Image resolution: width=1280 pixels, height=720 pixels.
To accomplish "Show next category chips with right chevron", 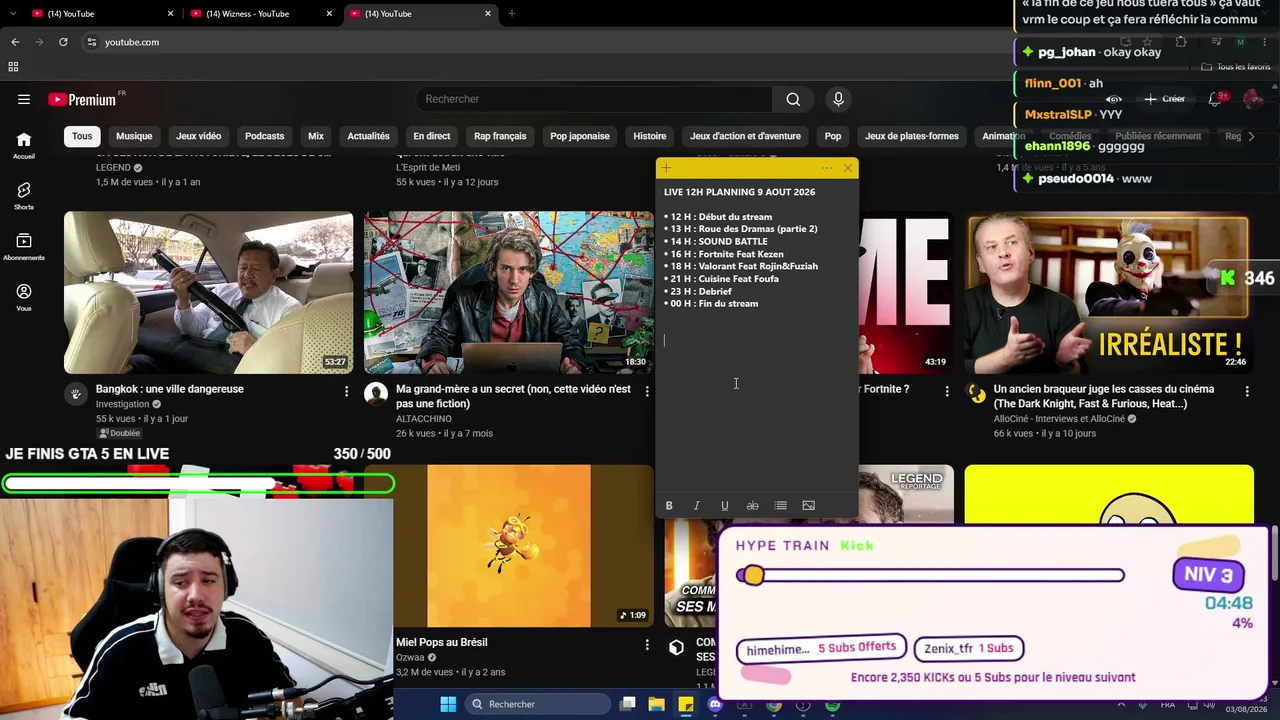I will (1251, 136).
